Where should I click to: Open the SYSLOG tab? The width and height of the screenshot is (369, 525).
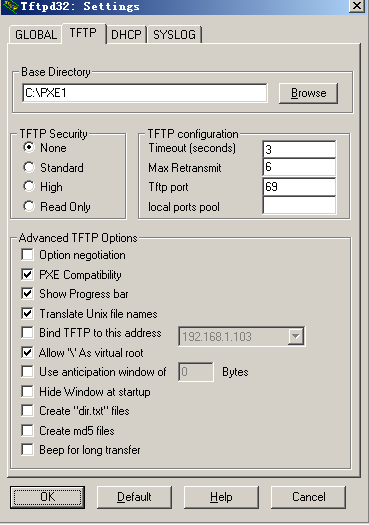[174, 34]
